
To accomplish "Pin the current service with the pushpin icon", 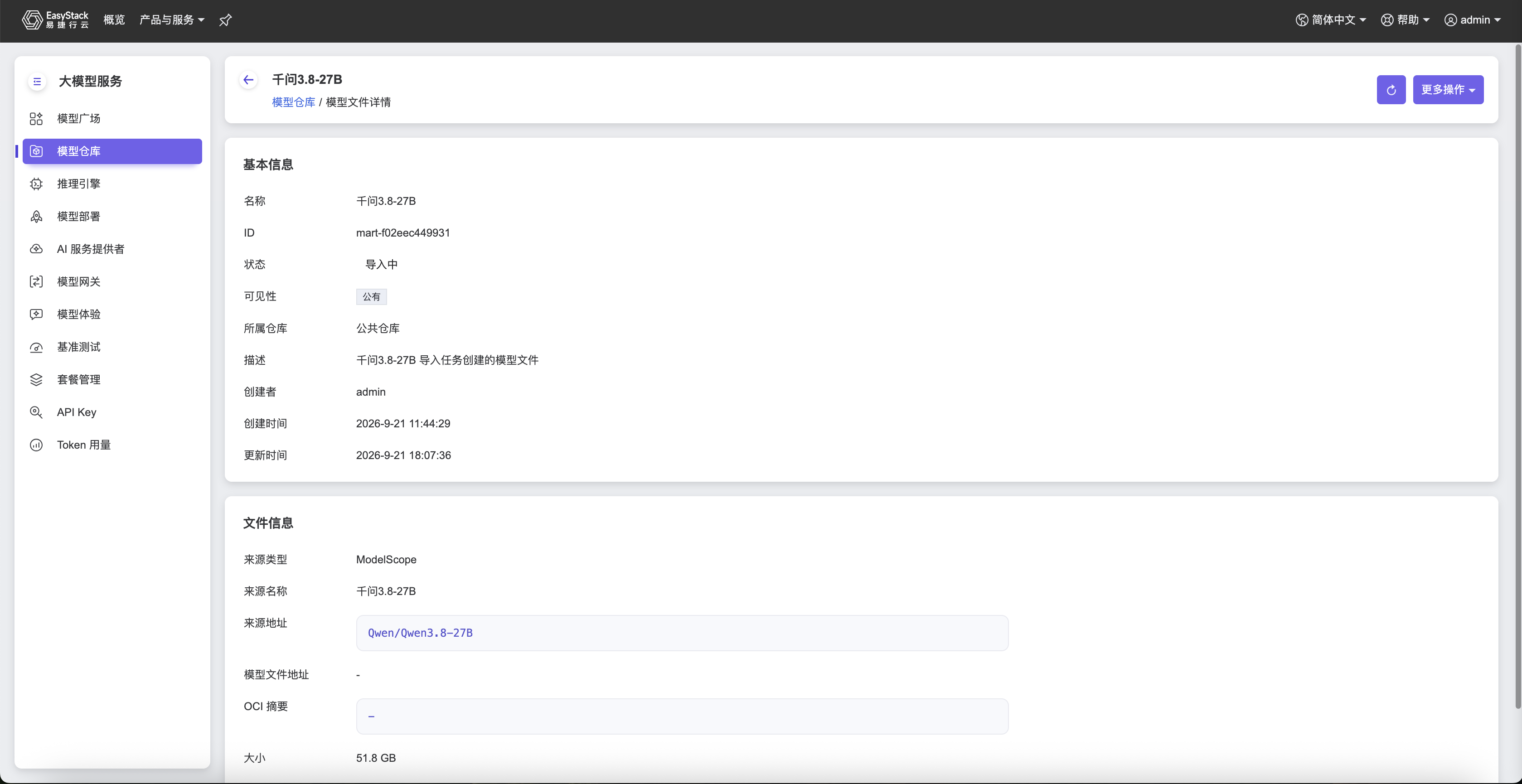I will point(225,20).
